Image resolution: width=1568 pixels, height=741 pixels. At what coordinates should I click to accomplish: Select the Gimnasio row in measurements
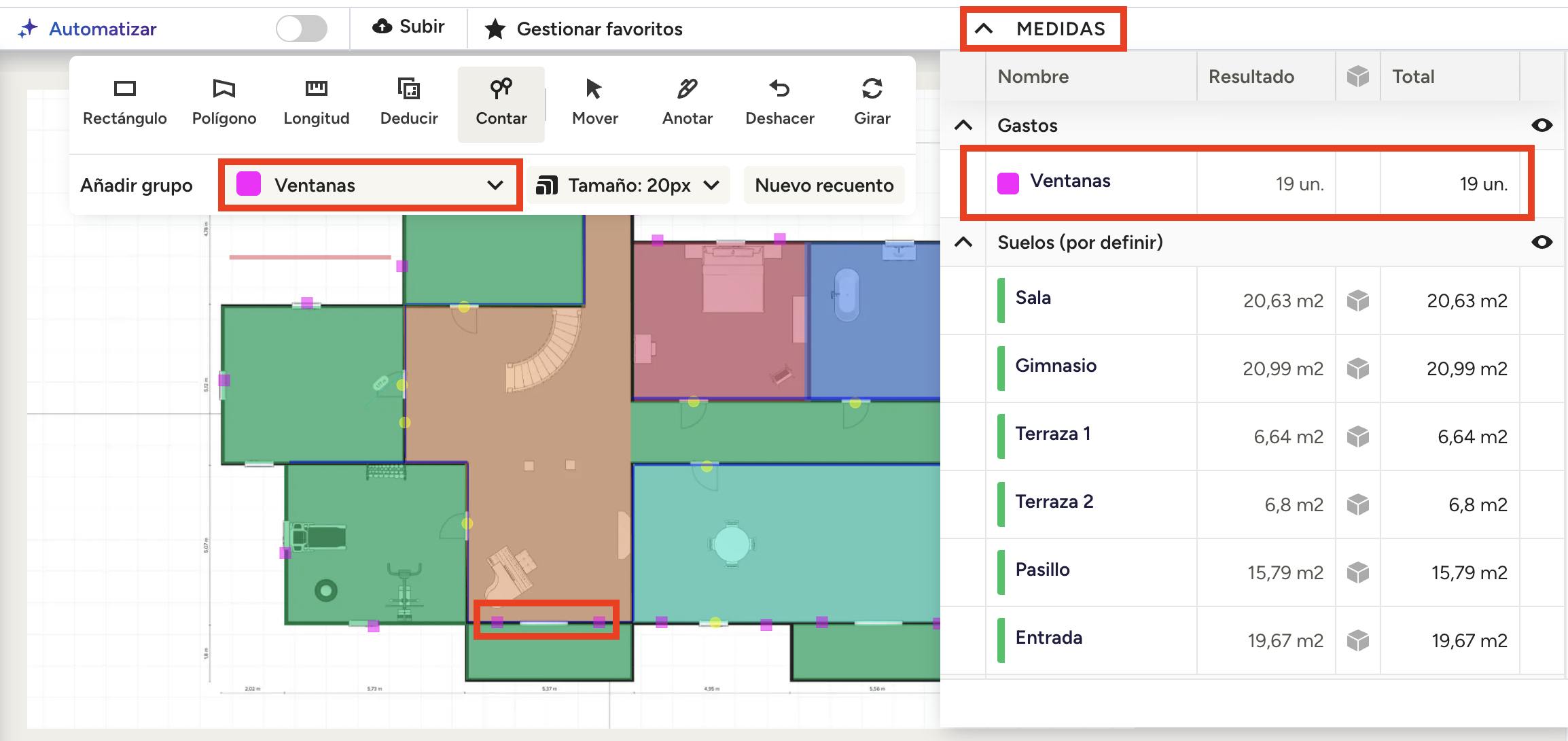1056,366
